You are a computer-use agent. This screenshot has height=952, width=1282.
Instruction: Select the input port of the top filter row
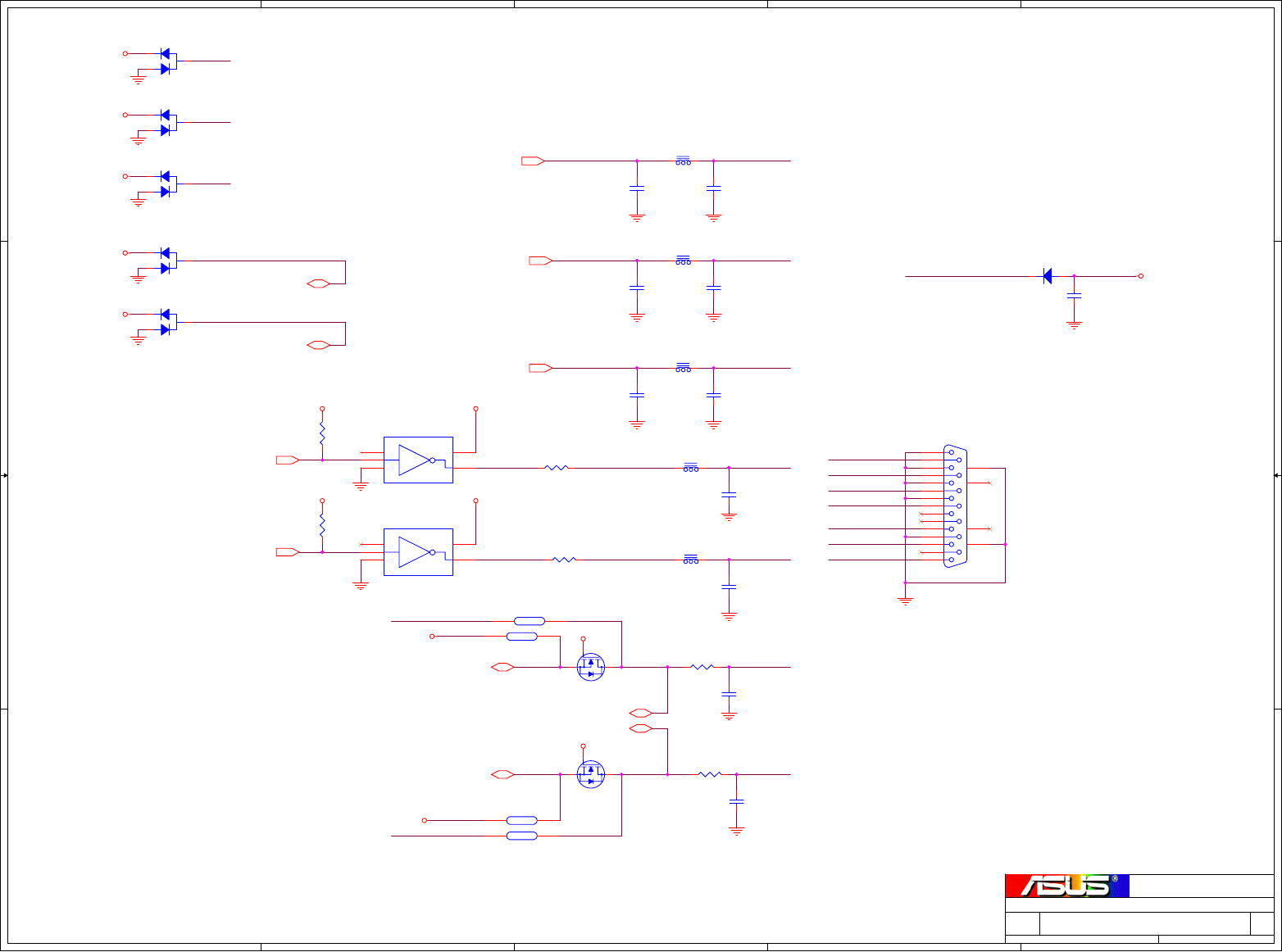tap(533, 161)
